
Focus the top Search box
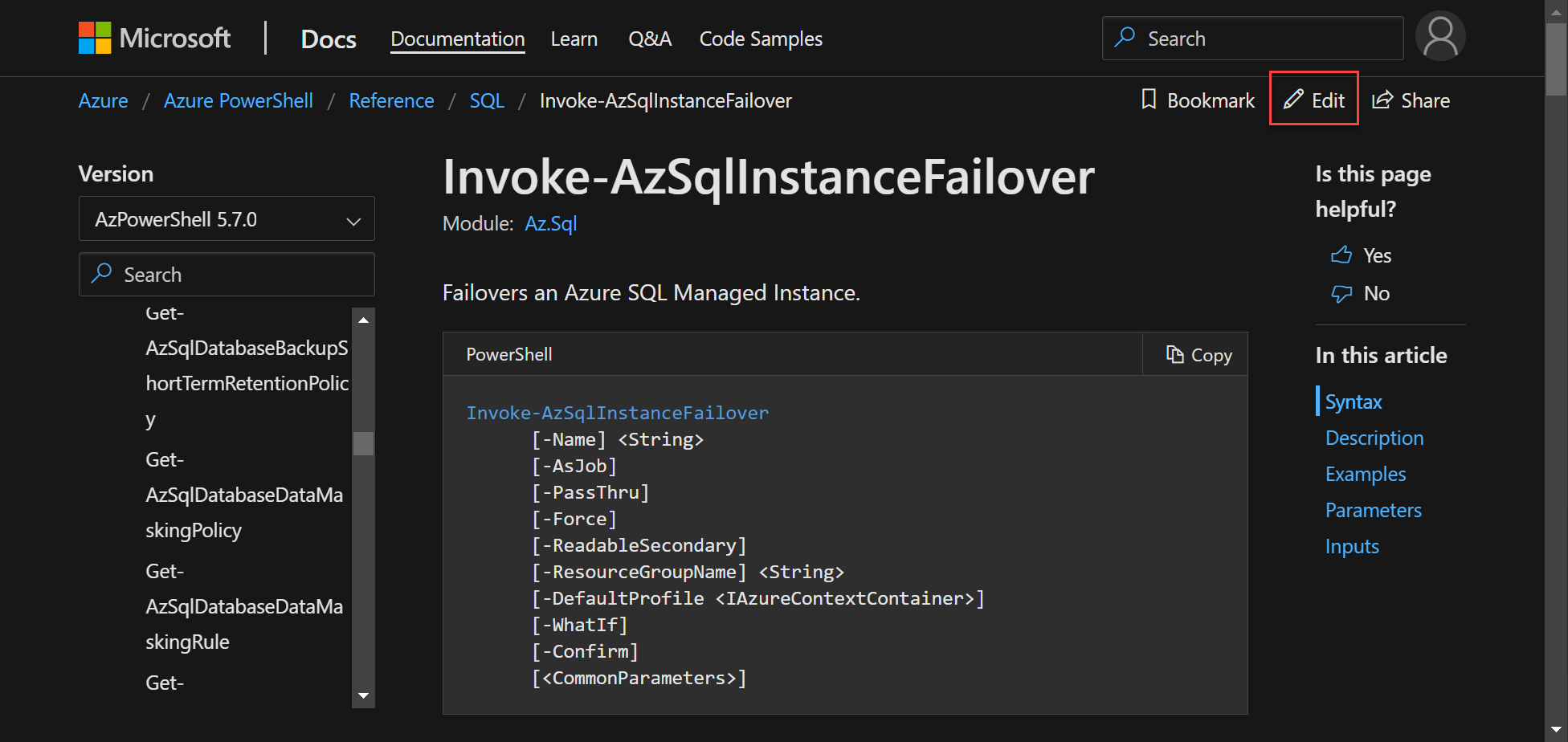pos(1252,38)
